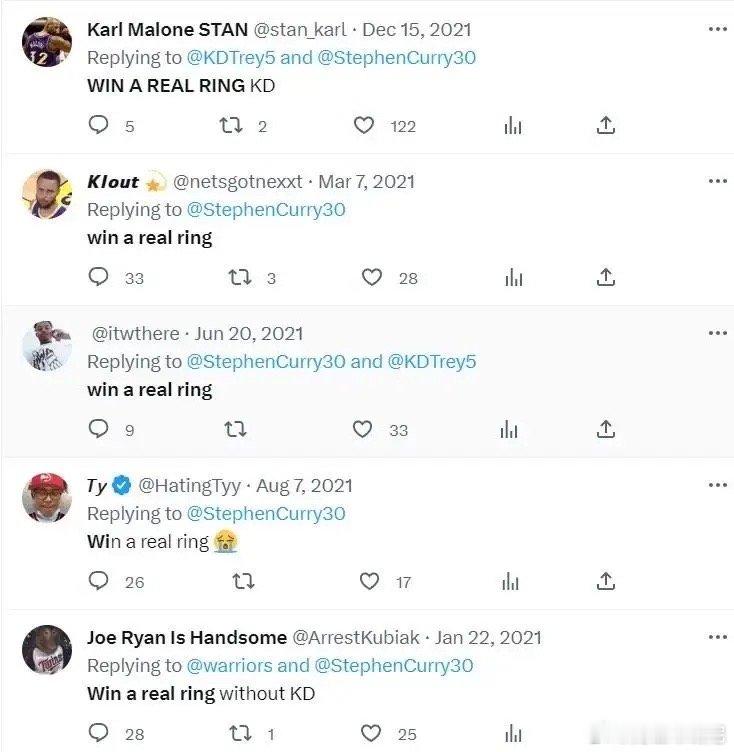This screenshot has width=734, height=752.
Task: Reply to Klout's tweet
Action: pos(98,277)
